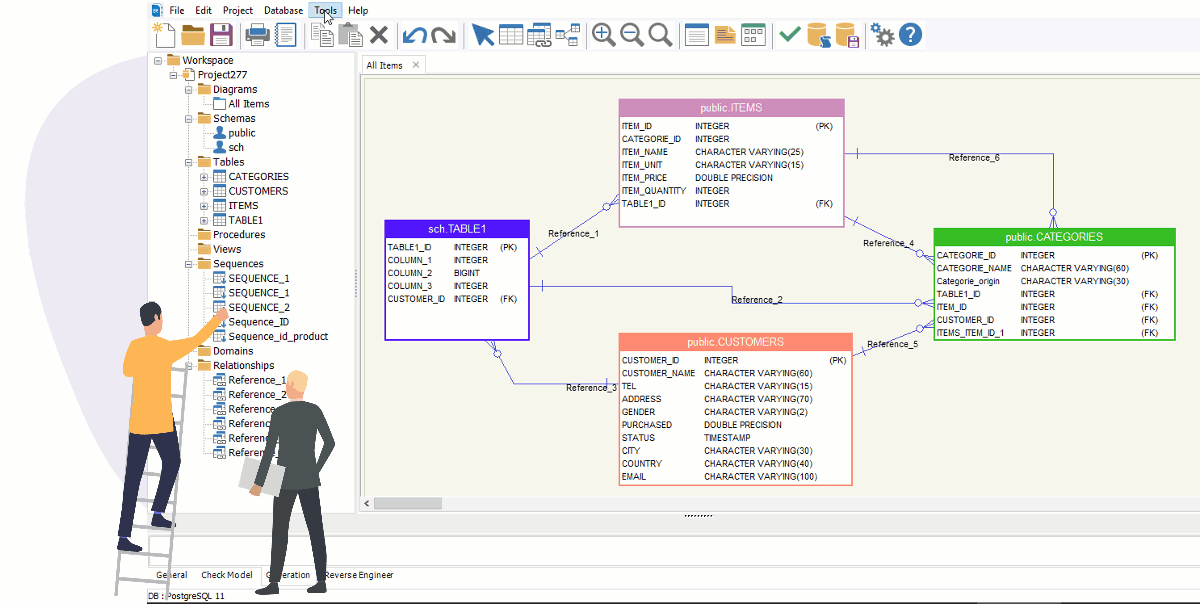This screenshot has height=604, width=1200.
Task: Click the New table tool icon
Action: [511, 35]
